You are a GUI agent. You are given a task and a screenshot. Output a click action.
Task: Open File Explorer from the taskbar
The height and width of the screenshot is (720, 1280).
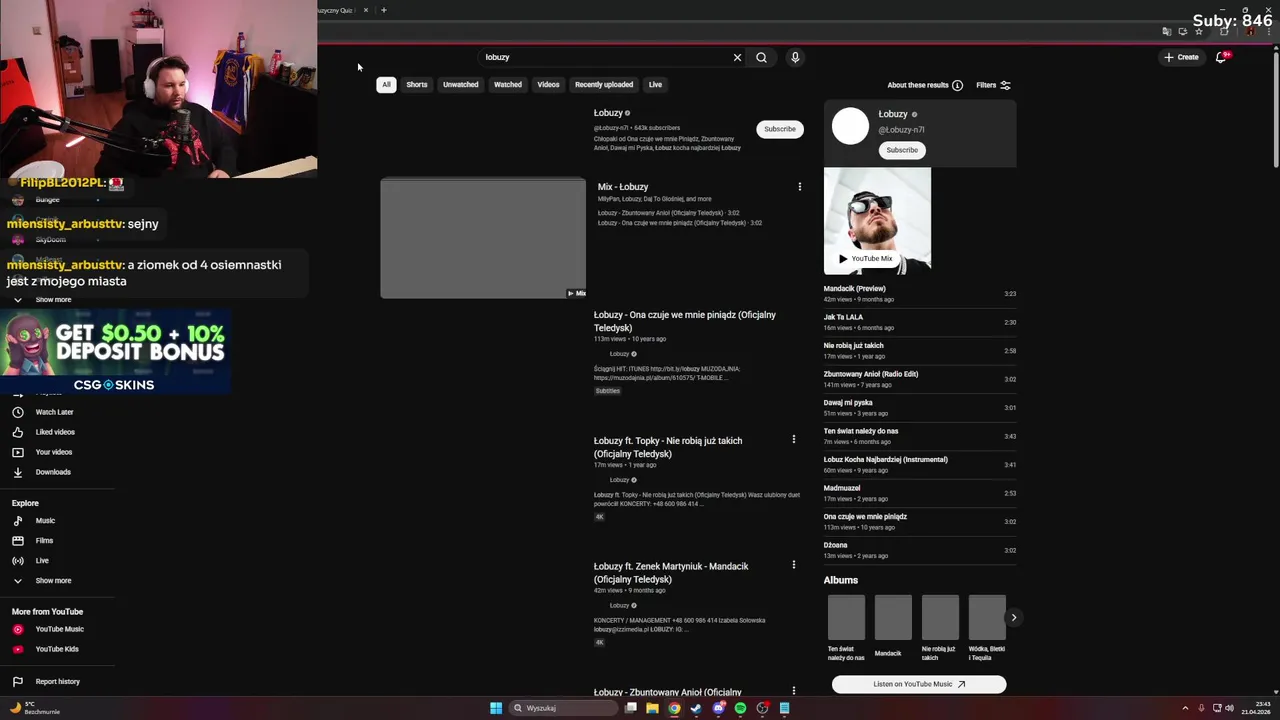[652, 708]
